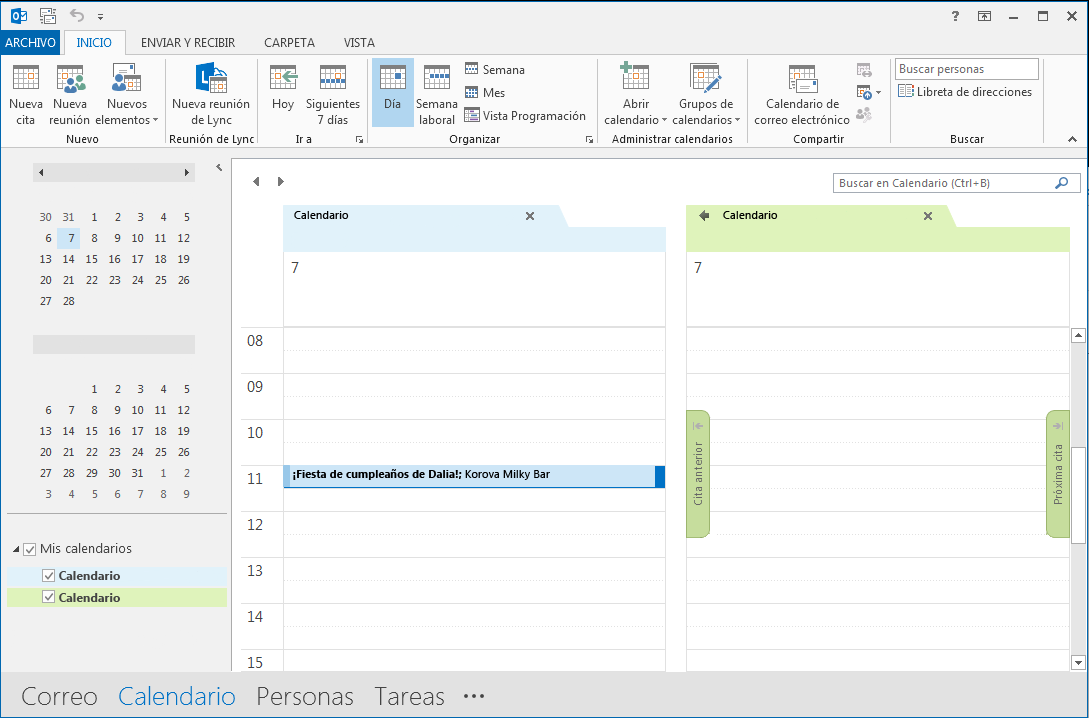Start a Nueva reunión de Lync
The image size is (1089, 718).
(211, 94)
